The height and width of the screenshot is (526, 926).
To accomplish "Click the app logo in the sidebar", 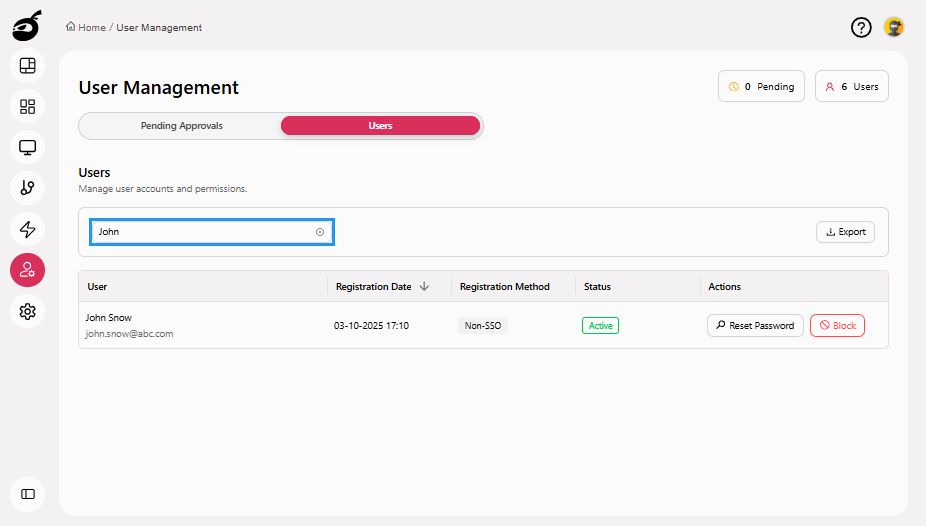I will [x=27, y=26].
